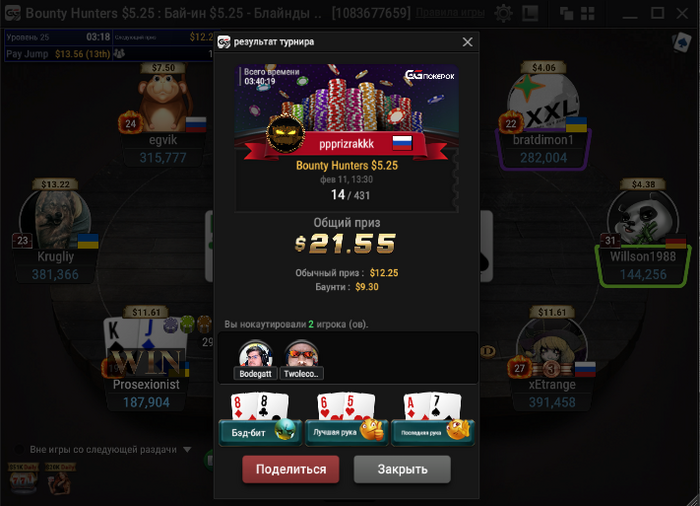Viewport: 700px width, 506px height.
Task: Click the Закрыть button
Action: tap(402, 469)
